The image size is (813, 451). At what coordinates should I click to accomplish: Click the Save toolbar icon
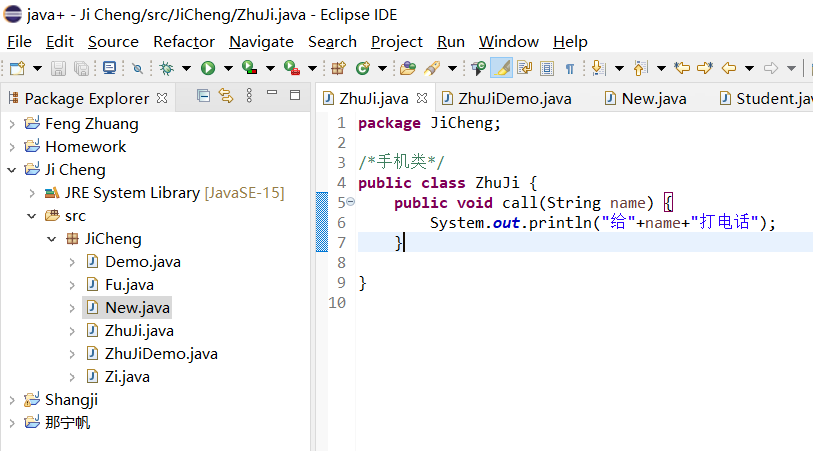pyautogui.click(x=58, y=68)
